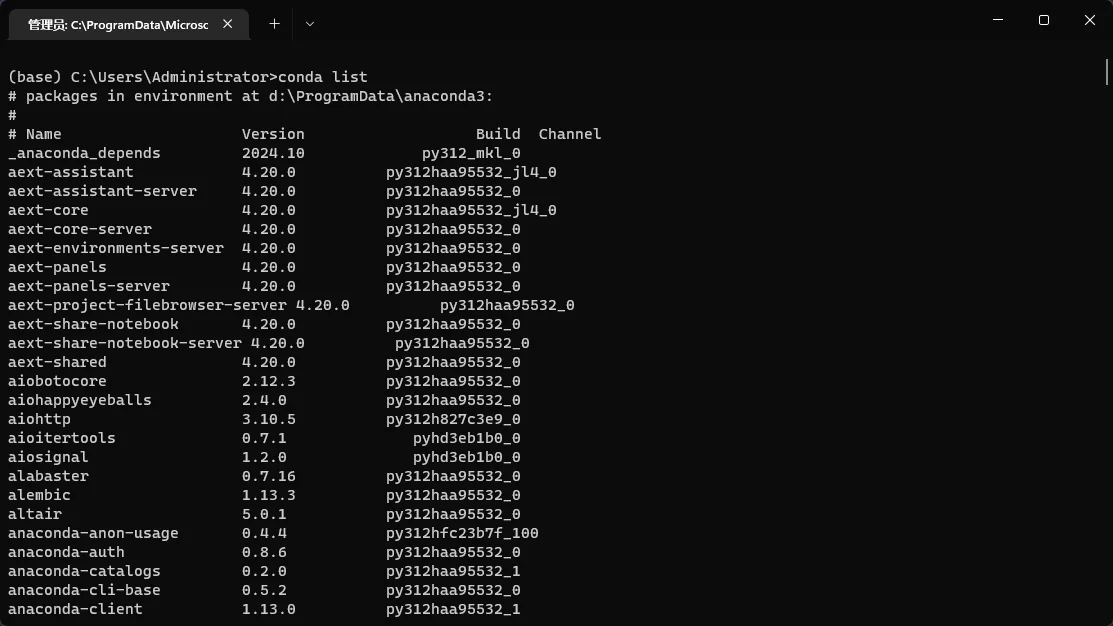Click the 'anaconda-client' package name
The image size is (1113, 626).
click(75, 609)
